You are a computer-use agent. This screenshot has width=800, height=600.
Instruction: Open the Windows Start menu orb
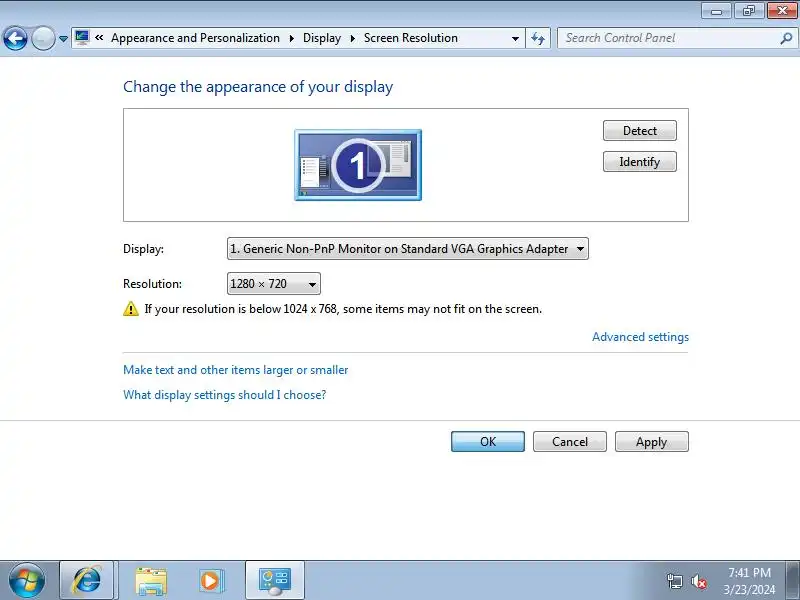coord(27,580)
